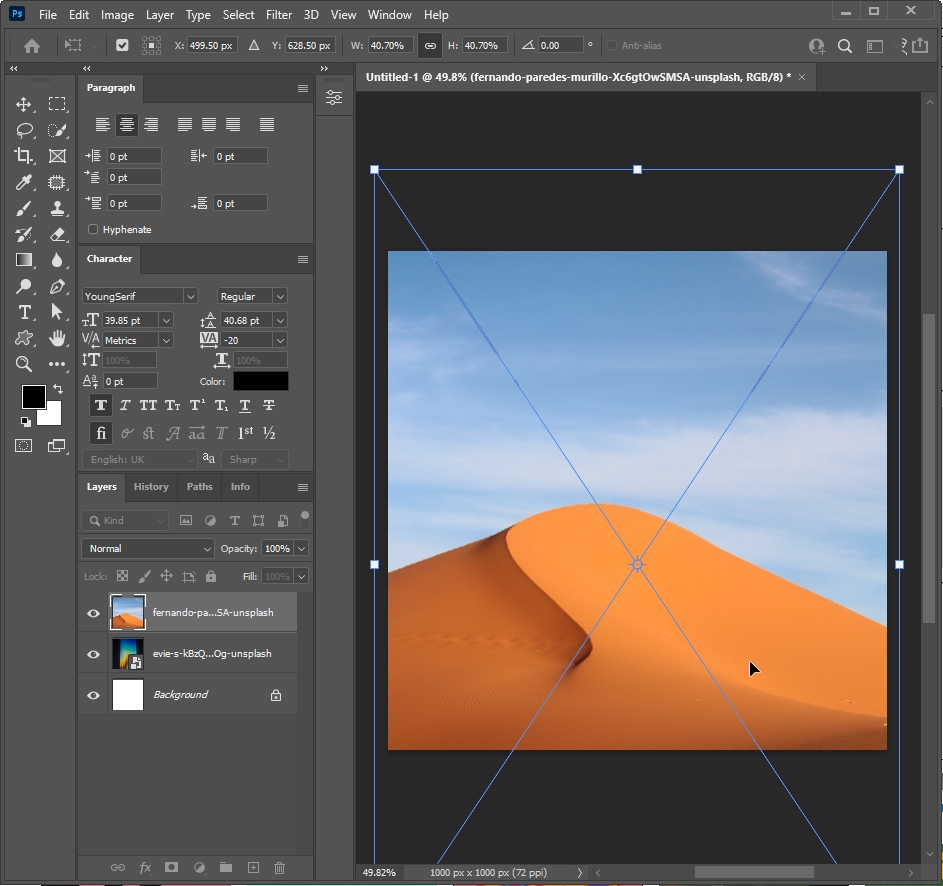This screenshot has height=886, width=943.
Task: Select the Path Selection arrow tool
Action: click(x=57, y=312)
